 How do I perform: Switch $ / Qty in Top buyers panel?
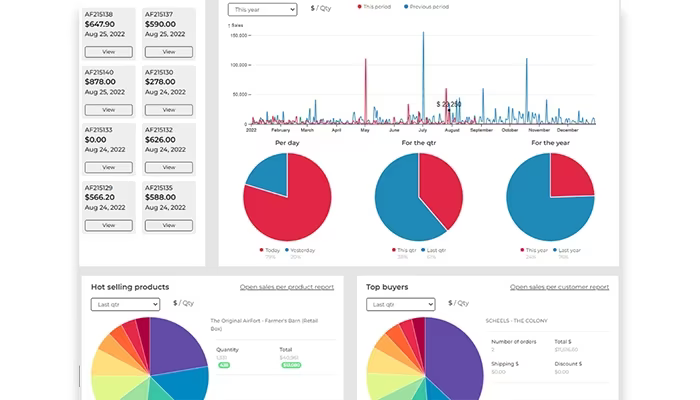(458, 303)
